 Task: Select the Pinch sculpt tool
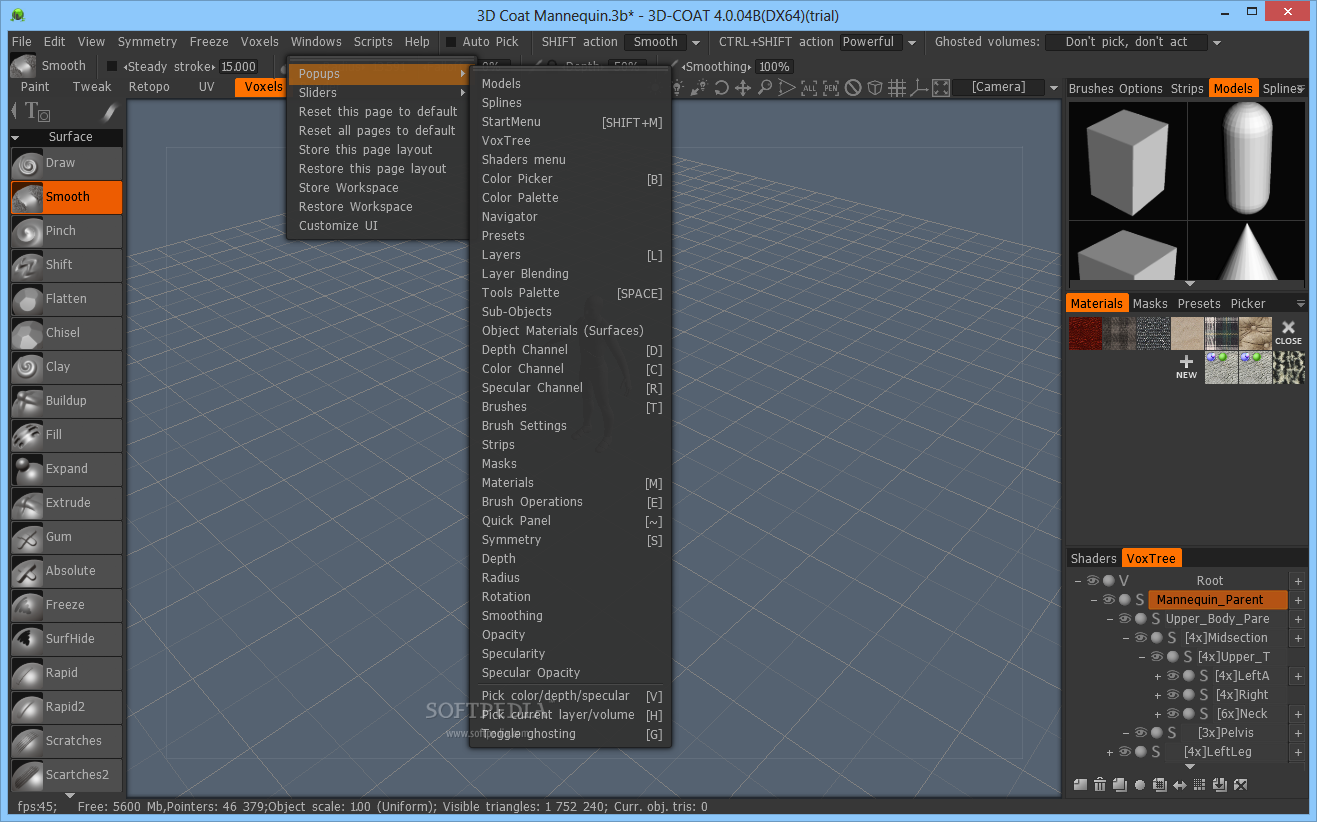coord(66,231)
